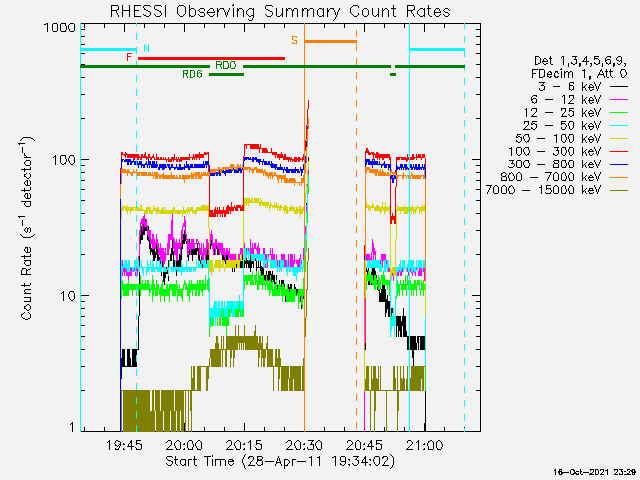Click the red flare interval bar
Image resolution: width=640 pixels, height=480 pixels.
[211, 58]
